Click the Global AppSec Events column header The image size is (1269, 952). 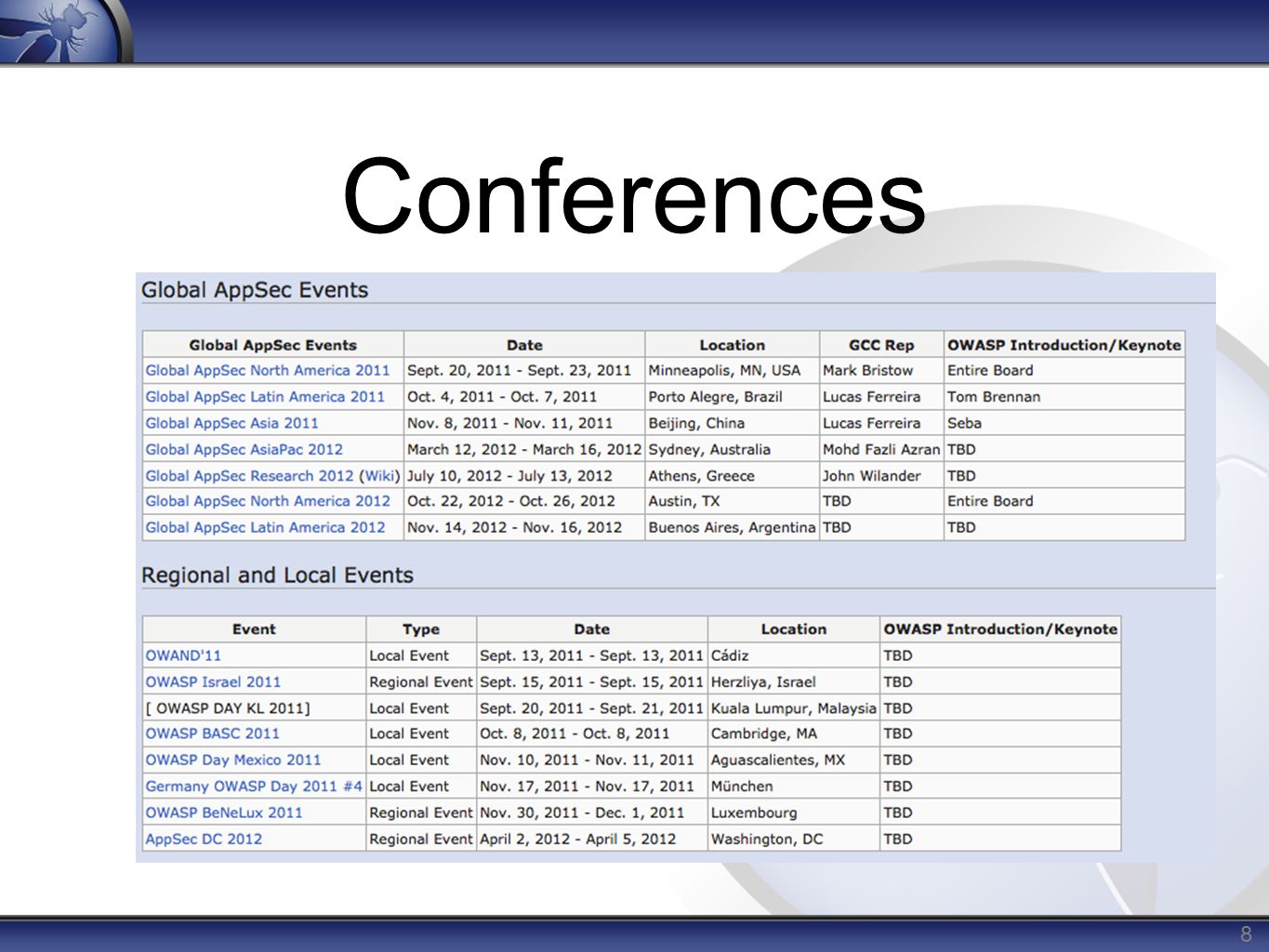click(x=272, y=345)
